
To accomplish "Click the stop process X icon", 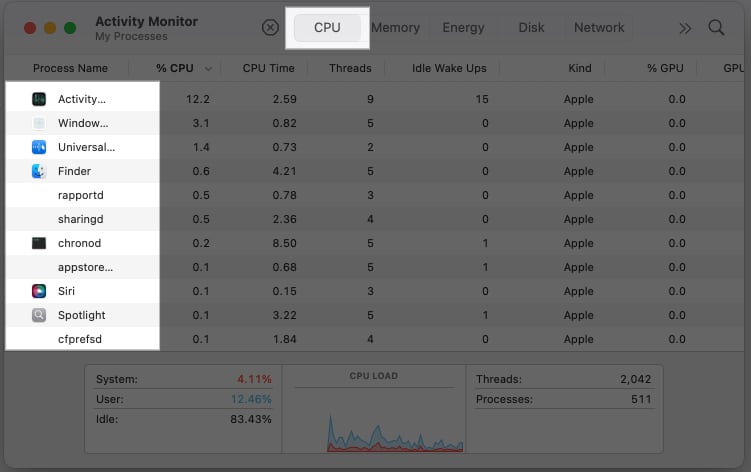I will [270, 28].
